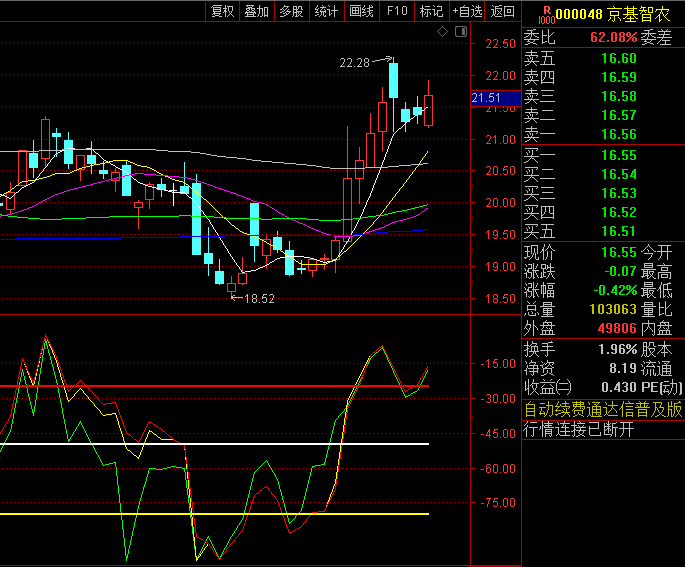
Task: Select stock title 000048 京基智农
Action: 613,14
